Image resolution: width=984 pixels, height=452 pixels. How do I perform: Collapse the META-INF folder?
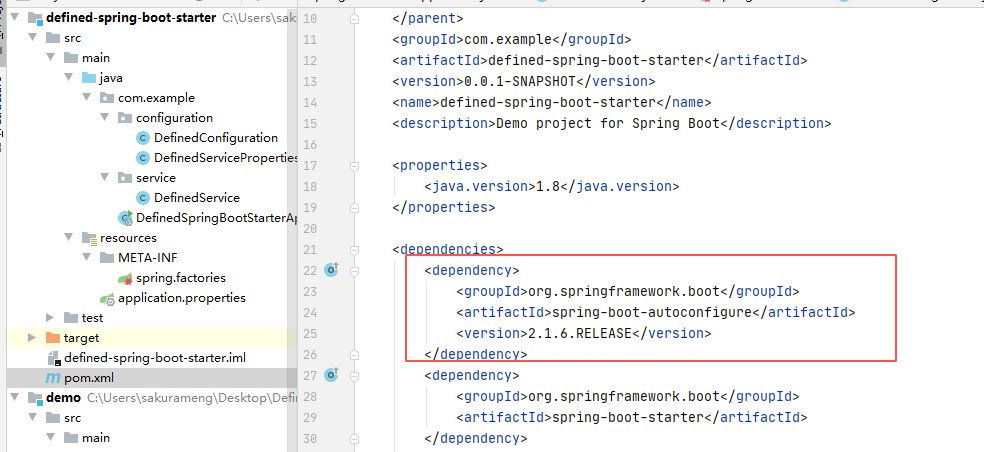(87, 257)
